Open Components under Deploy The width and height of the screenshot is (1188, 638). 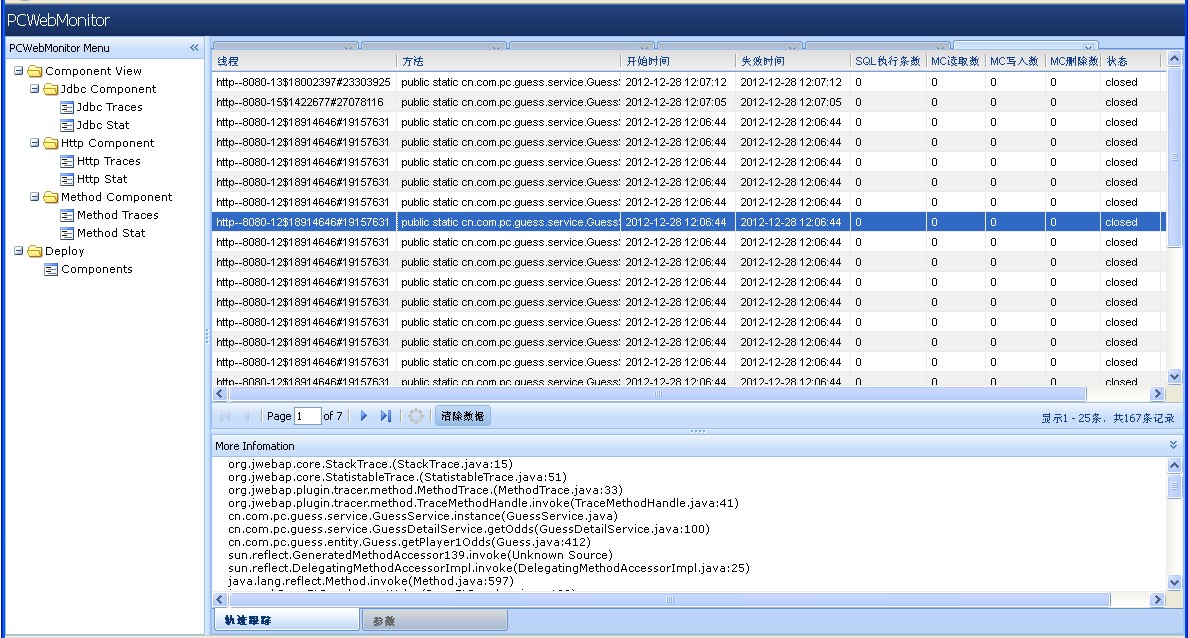tap(96, 269)
